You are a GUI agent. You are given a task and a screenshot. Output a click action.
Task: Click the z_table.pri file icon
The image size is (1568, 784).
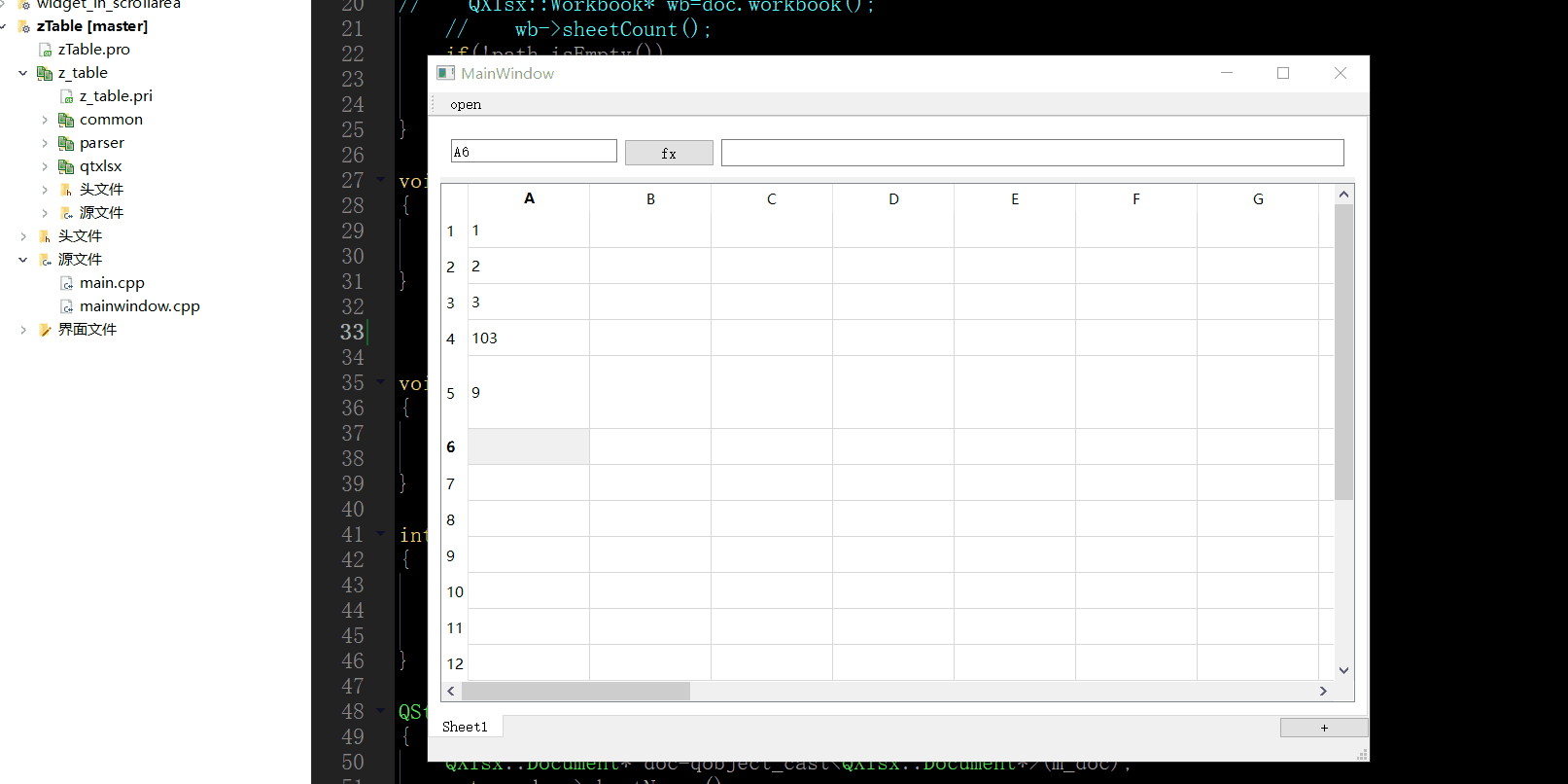(67, 96)
